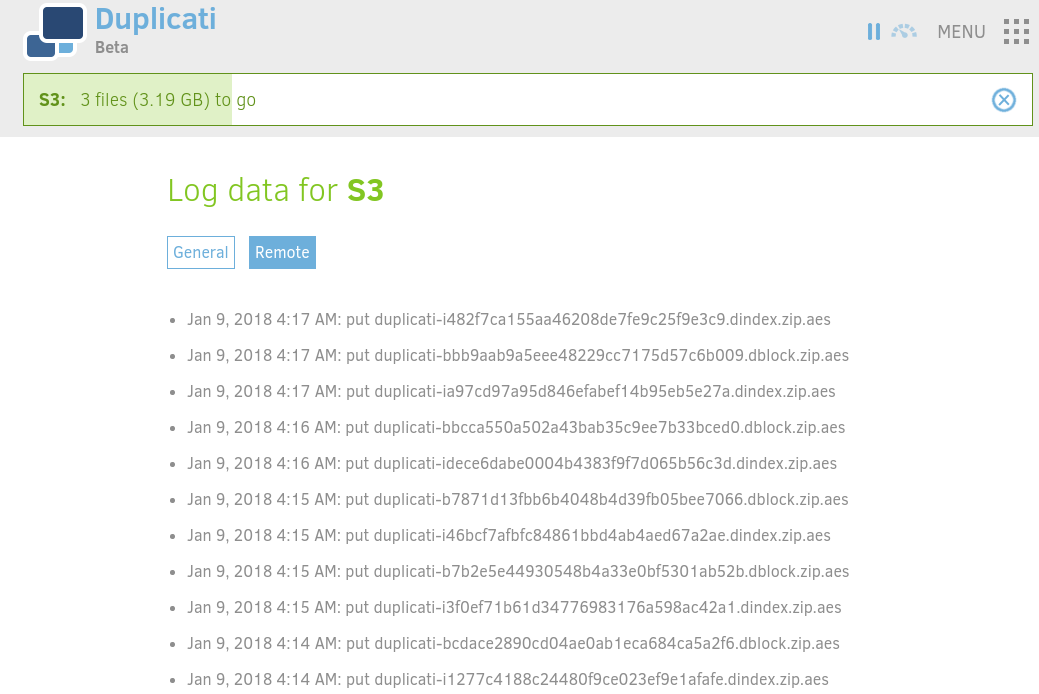
Task: Open MENU in the top bar
Action: (961, 32)
